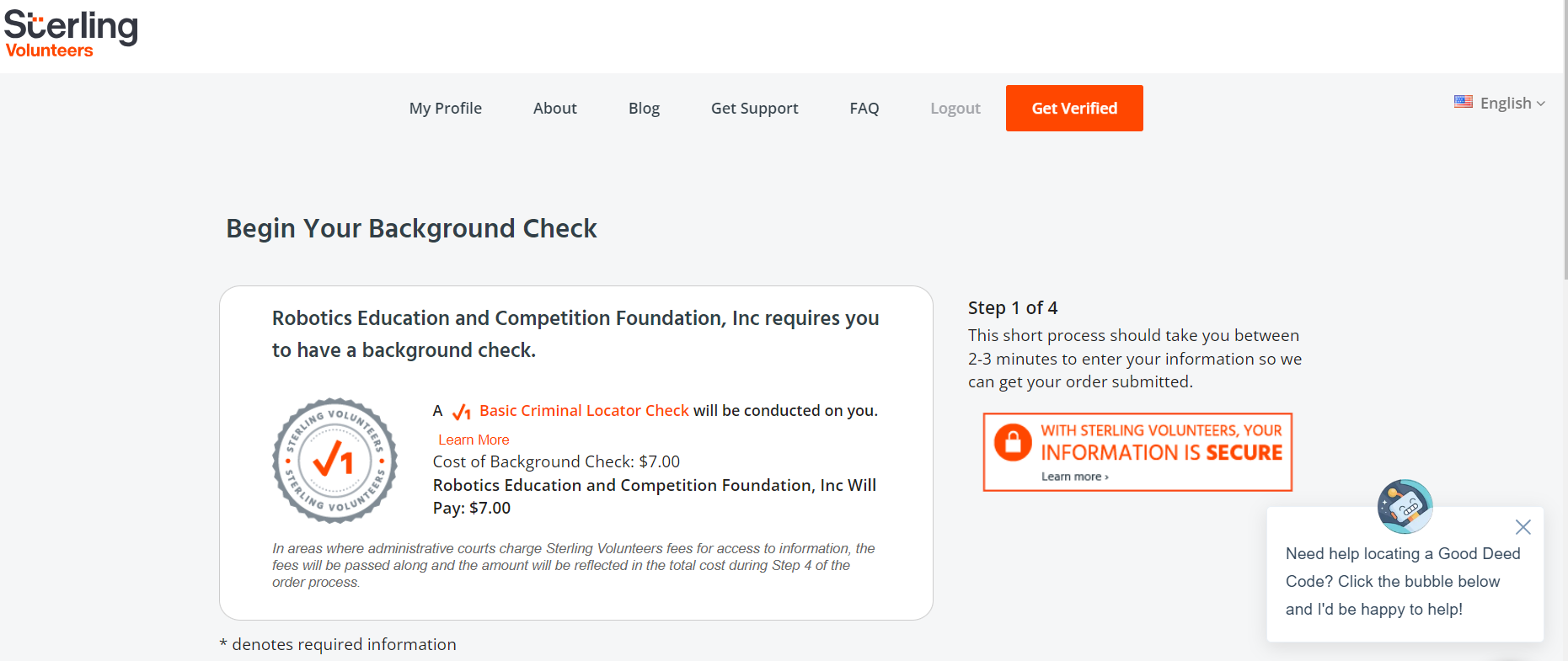The image size is (1568, 661).
Task: Switch to the Blog section
Action: [644, 108]
